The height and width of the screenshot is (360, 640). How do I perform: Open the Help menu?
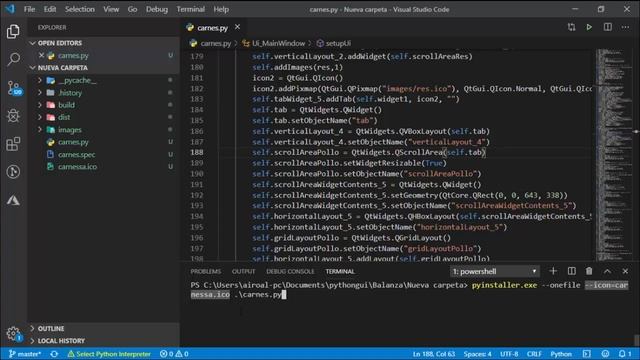tap(221, 9)
